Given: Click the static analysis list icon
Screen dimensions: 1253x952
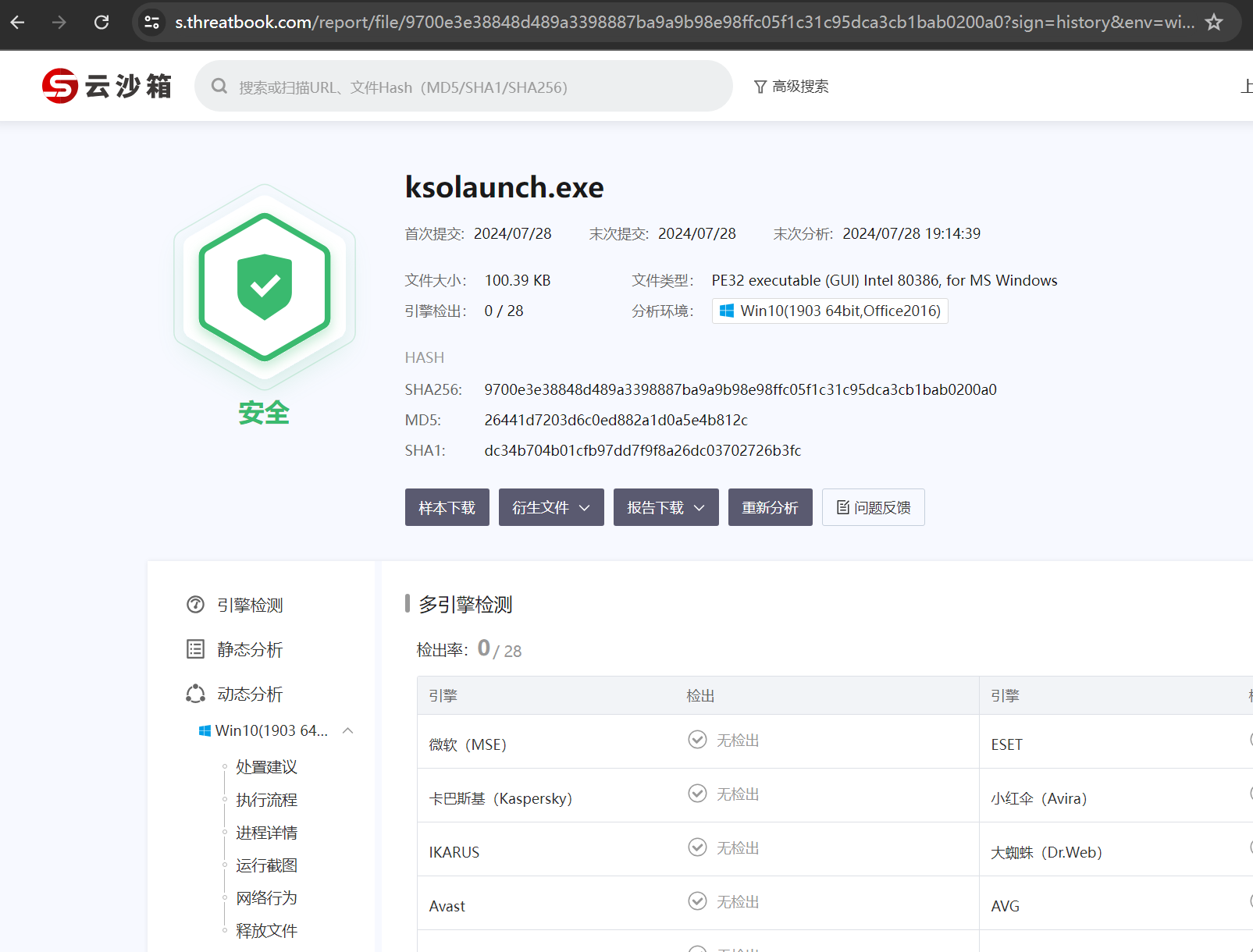Looking at the screenshot, I should [195, 649].
